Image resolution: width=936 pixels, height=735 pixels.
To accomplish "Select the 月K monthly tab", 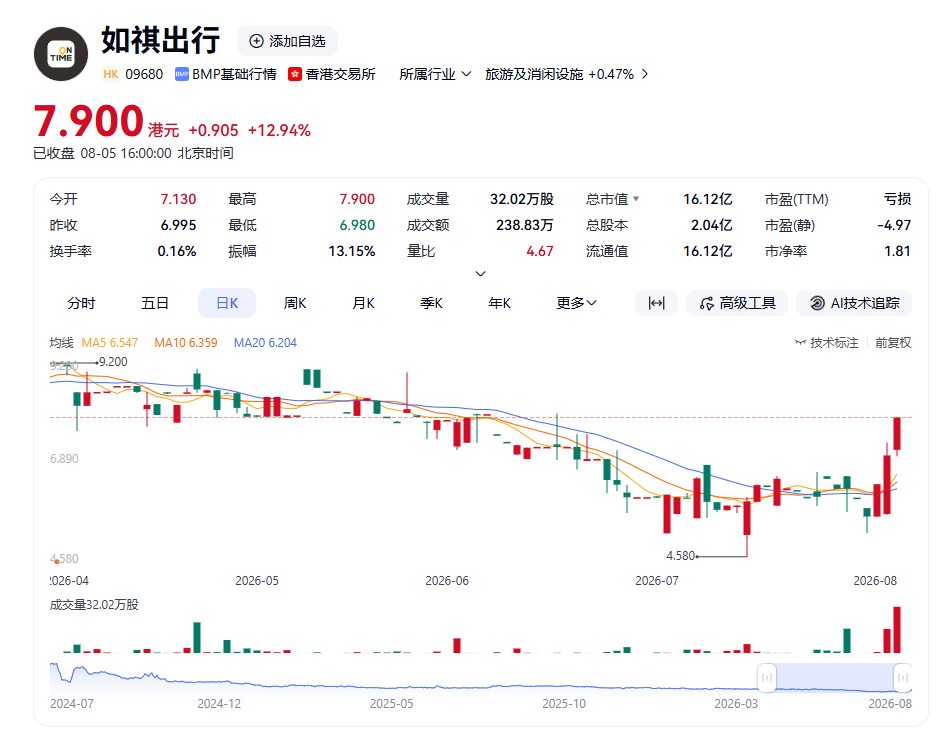I will 364,303.
